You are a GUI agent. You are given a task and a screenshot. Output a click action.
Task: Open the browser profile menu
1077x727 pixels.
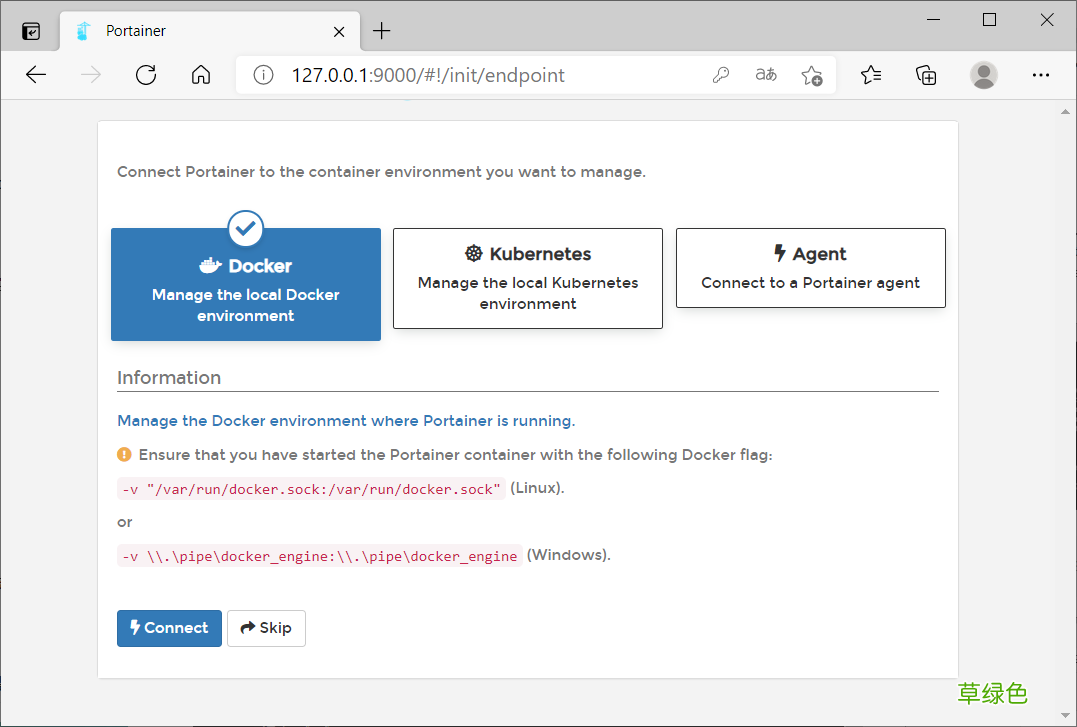point(983,74)
